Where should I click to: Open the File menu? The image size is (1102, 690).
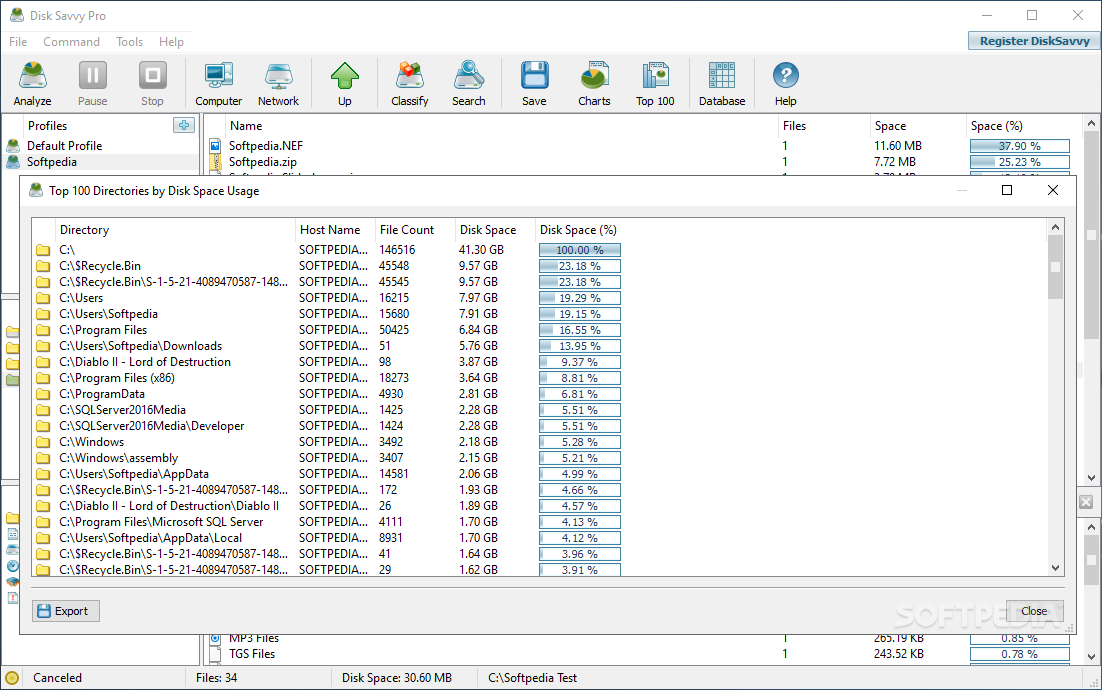(18, 42)
